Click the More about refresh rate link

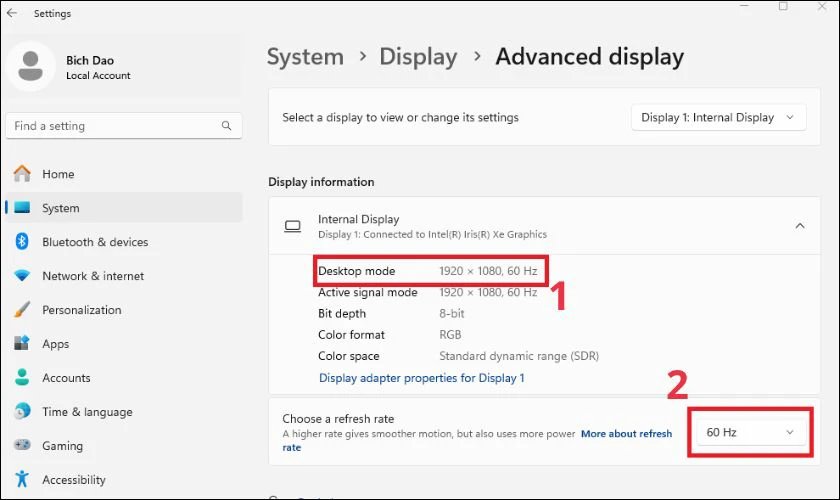(626, 434)
